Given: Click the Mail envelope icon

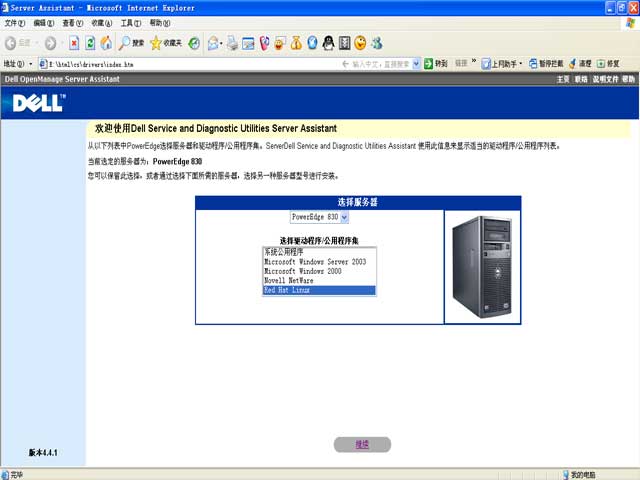Looking at the screenshot, I should click(213, 43).
